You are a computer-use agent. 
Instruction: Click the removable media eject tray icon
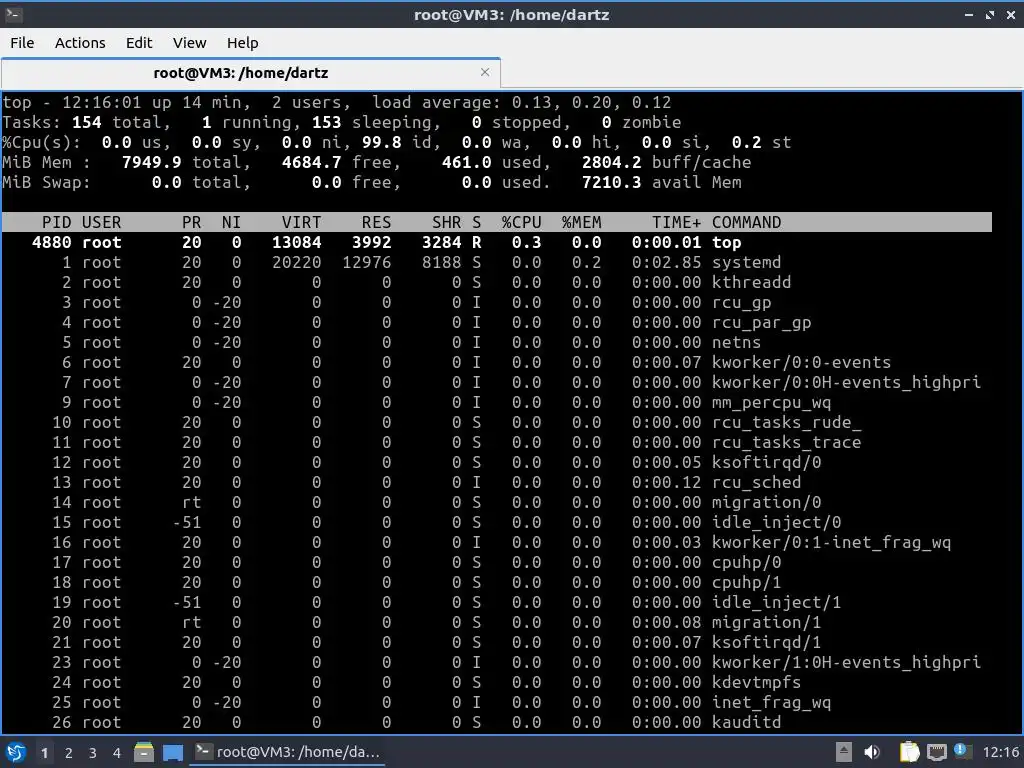(x=844, y=752)
